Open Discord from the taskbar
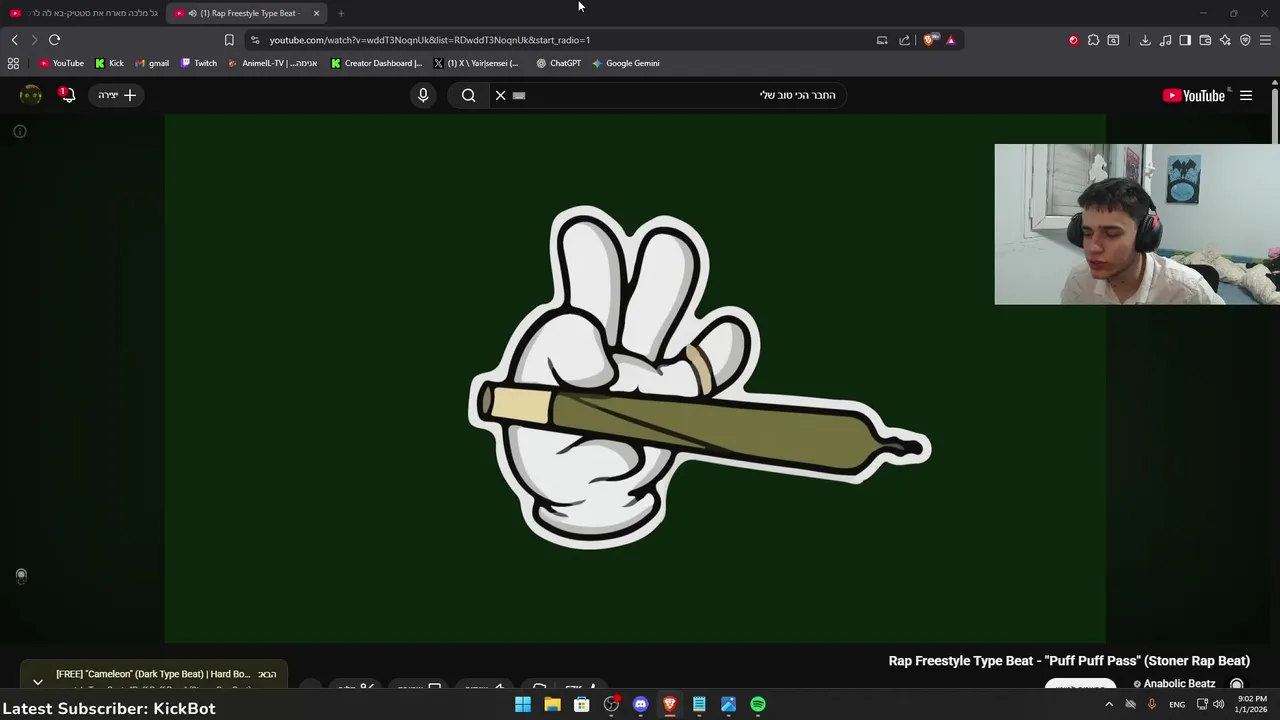This screenshot has width=1280, height=720. pos(640,704)
